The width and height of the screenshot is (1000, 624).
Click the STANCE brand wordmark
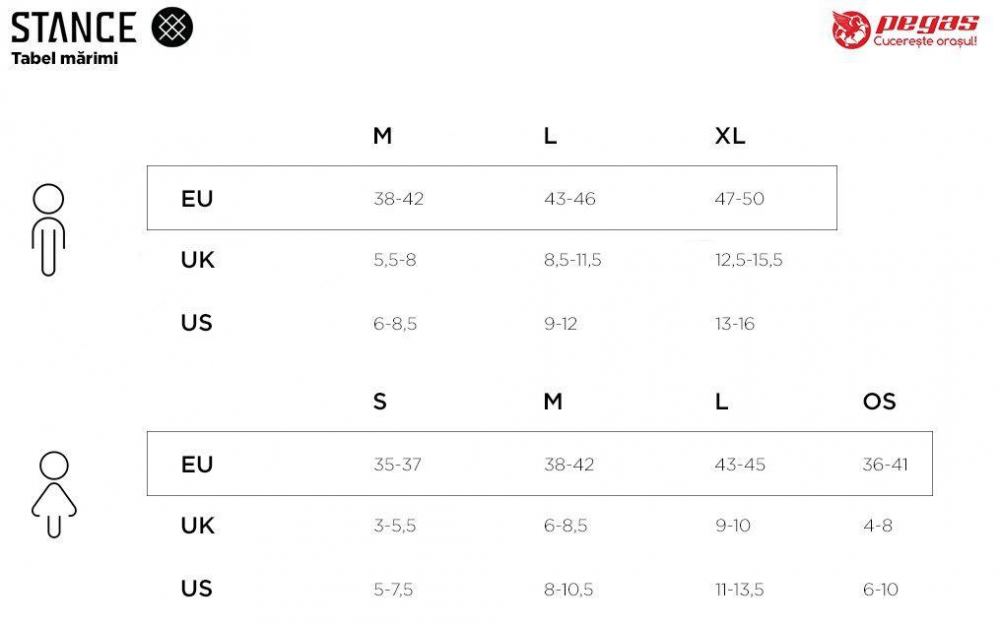pyautogui.click(x=74, y=27)
